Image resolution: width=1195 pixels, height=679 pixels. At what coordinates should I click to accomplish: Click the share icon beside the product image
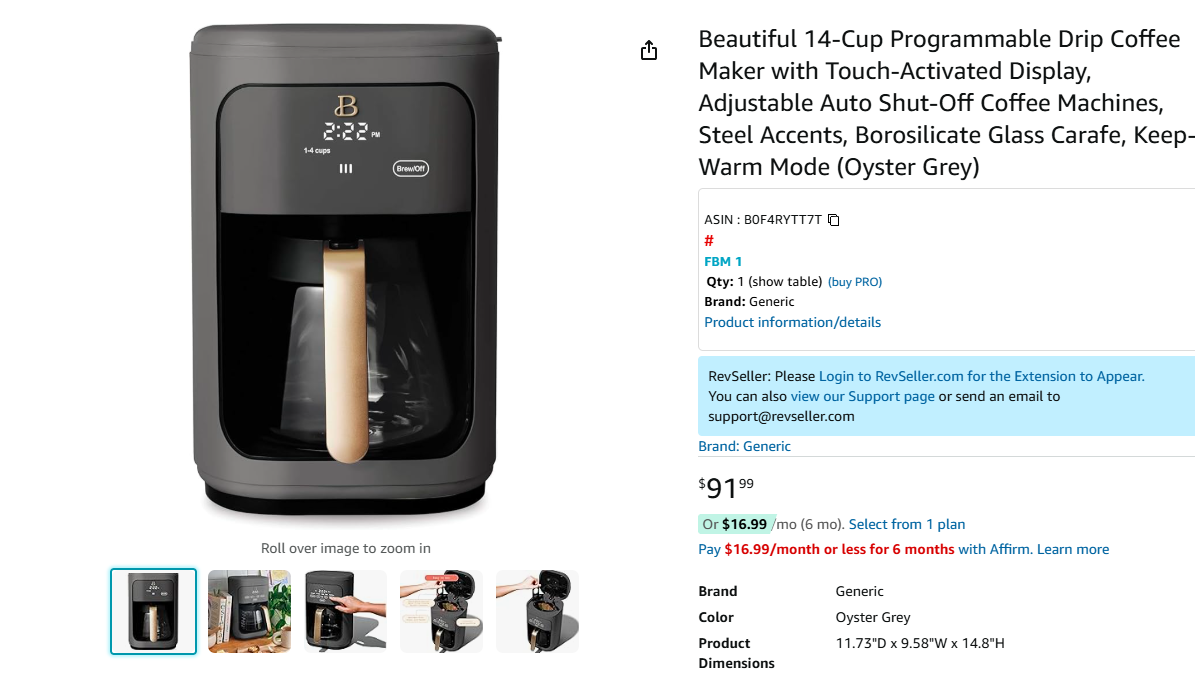point(649,50)
